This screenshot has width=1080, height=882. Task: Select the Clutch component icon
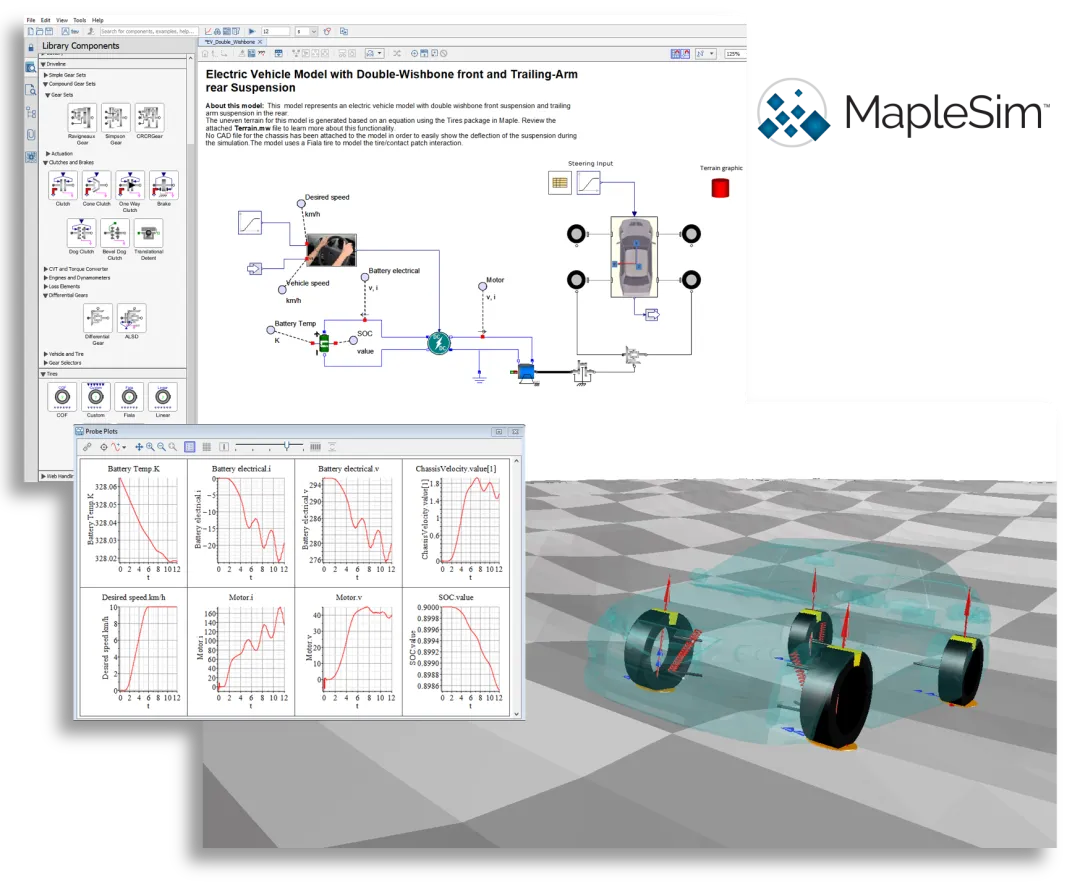pos(63,185)
